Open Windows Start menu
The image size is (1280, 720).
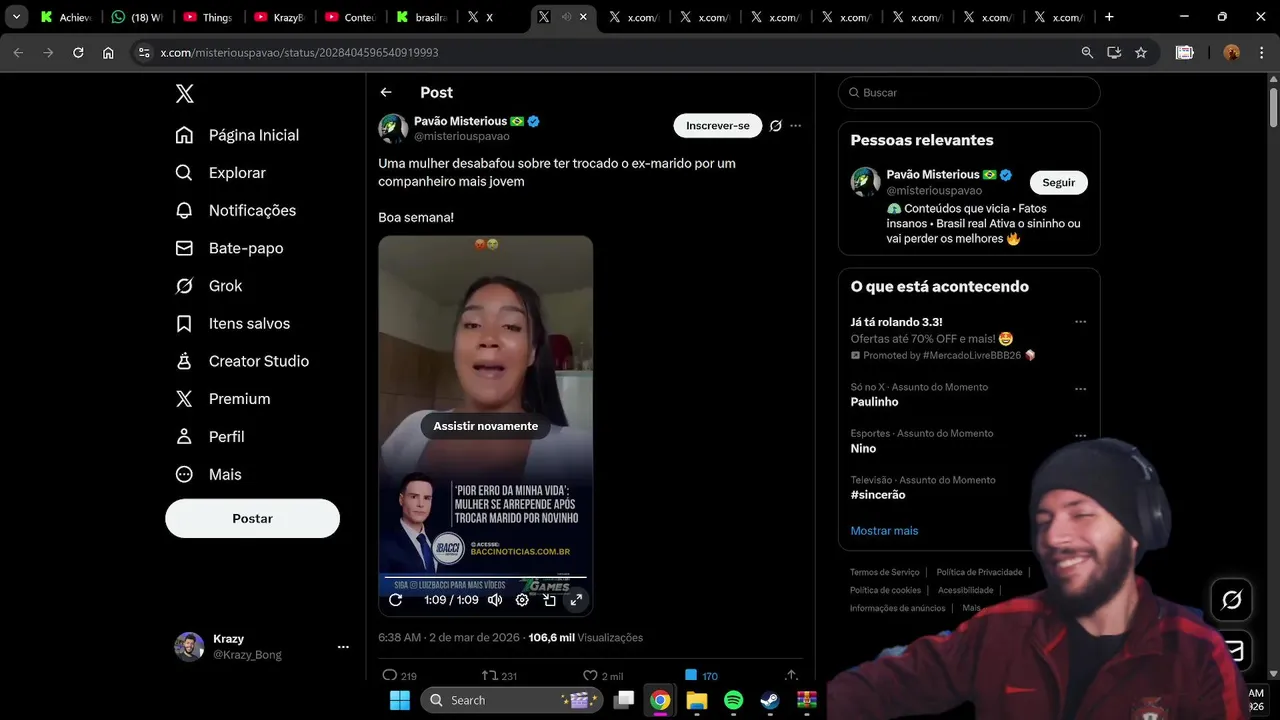pyautogui.click(x=399, y=700)
